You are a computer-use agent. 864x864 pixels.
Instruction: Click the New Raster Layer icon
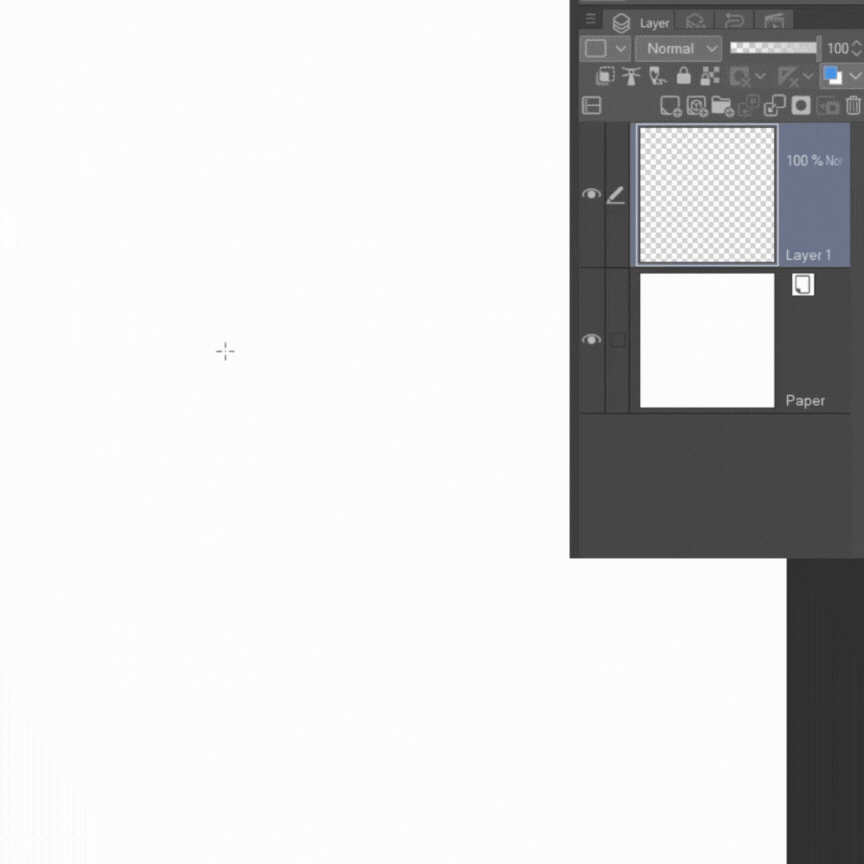(x=671, y=106)
